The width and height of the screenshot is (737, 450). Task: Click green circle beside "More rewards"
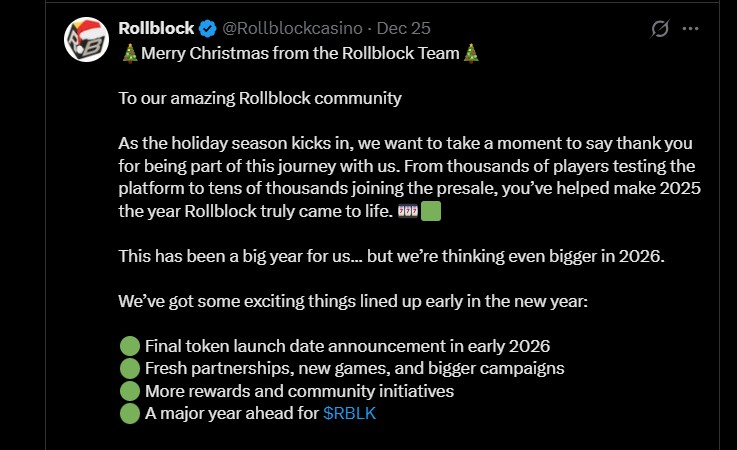(129, 390)
